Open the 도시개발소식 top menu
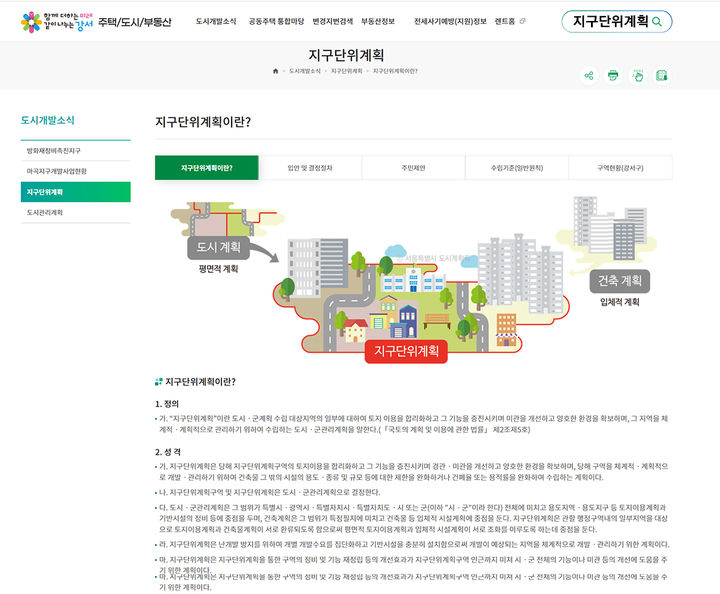The width and height of the screenshot is (720, 594). click(216, 21)
